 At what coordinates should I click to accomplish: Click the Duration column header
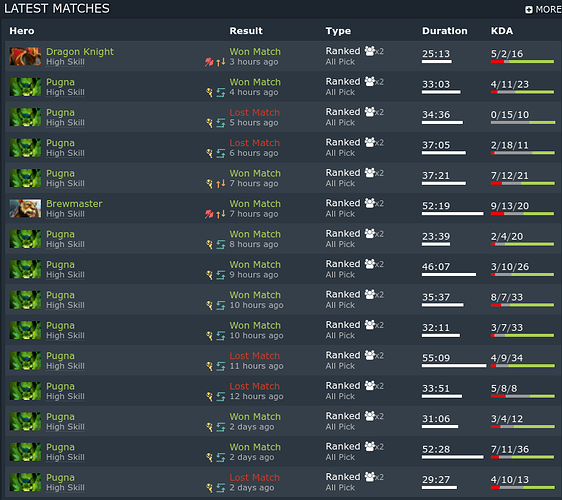(444, 31)
